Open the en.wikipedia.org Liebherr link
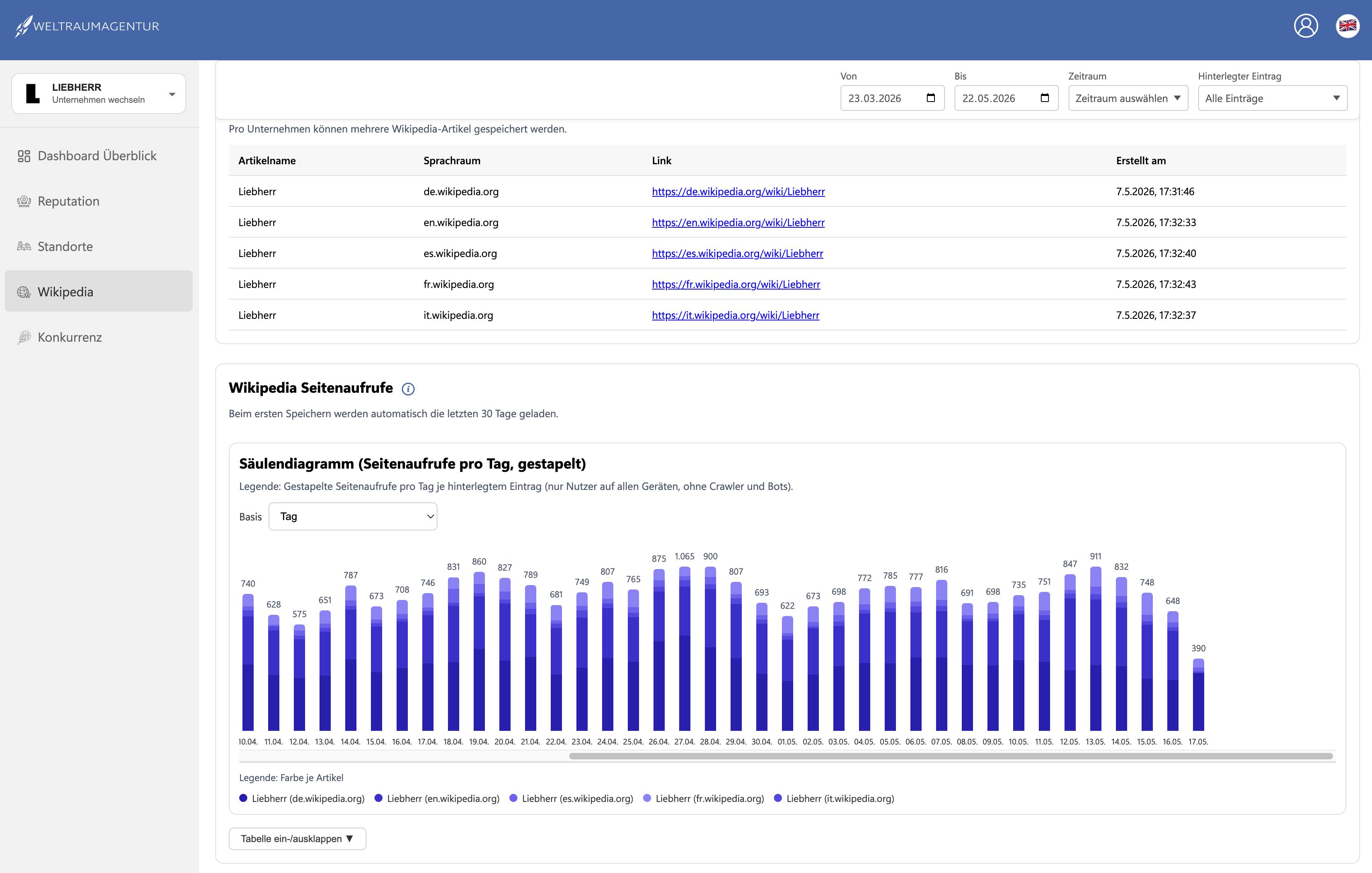 click(738, 222)
